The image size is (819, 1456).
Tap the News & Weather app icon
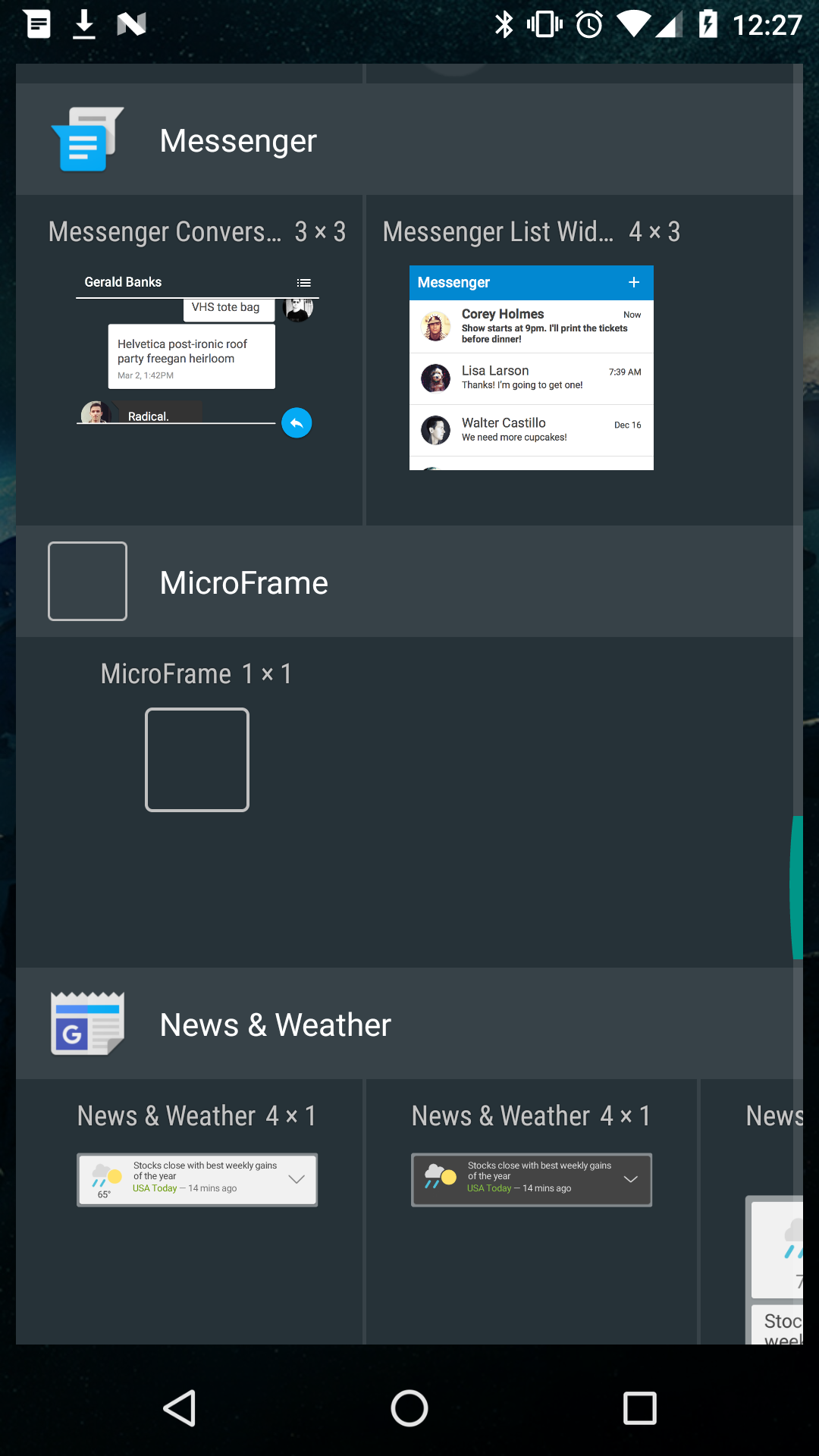pos(87,1023)
